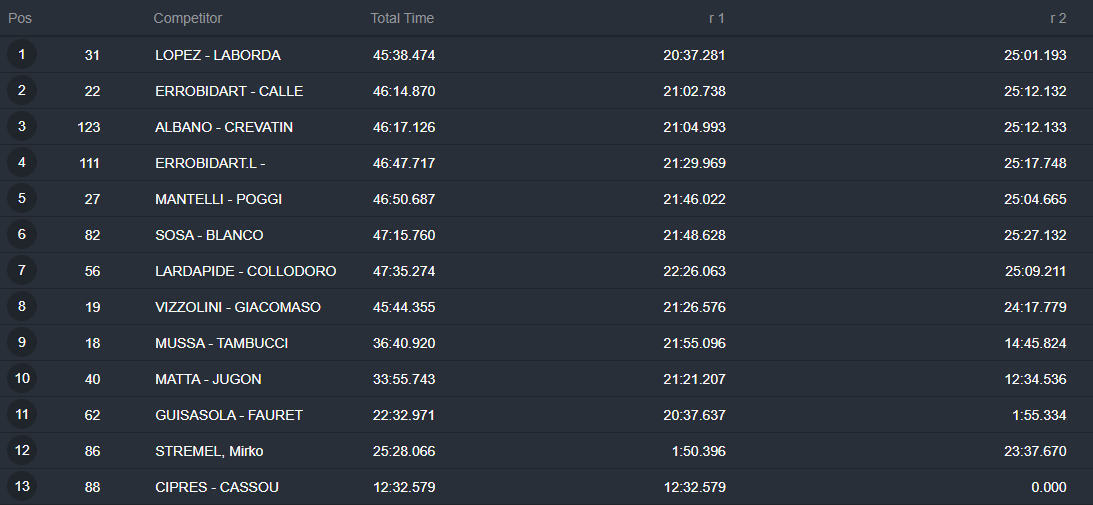Click the position 10 circle badge
This screenshot has height=505, width=1093.
click(x=22, y=378)
